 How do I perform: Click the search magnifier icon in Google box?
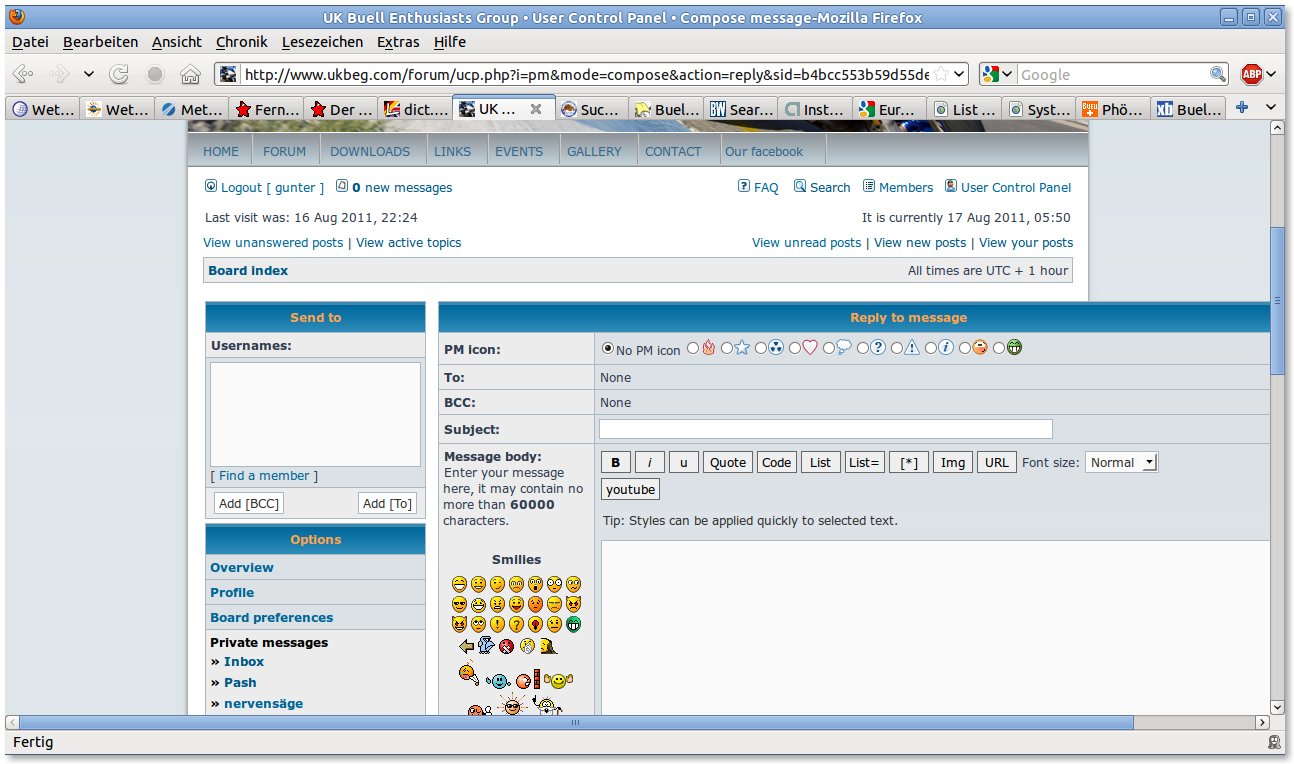click(x=1217, y=75)
